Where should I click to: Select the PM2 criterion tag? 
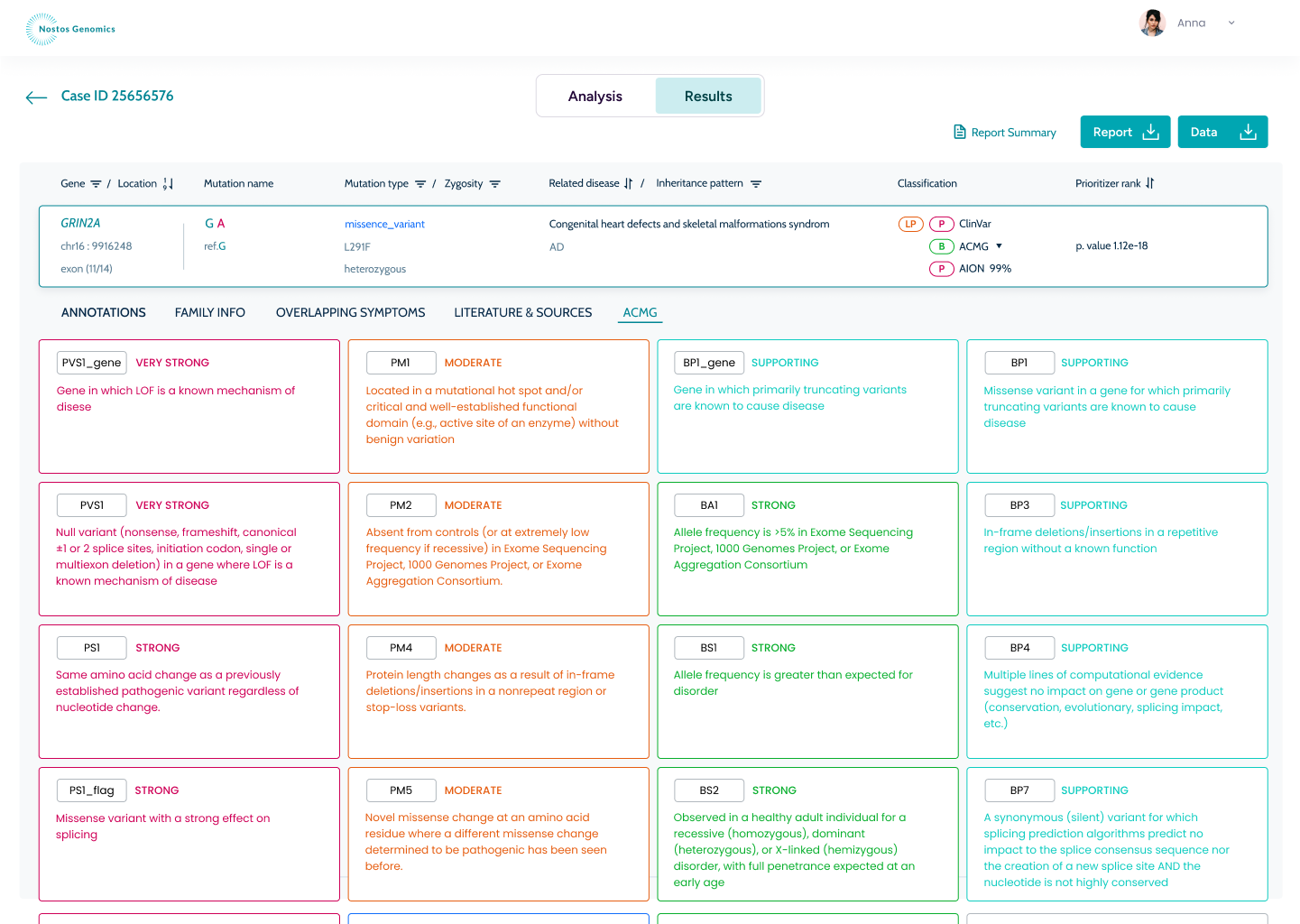click(x=401, y=505)
